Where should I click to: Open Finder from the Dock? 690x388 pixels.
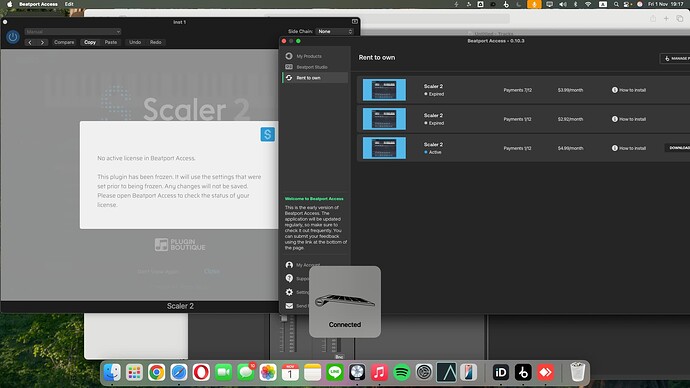click(112, 373)
